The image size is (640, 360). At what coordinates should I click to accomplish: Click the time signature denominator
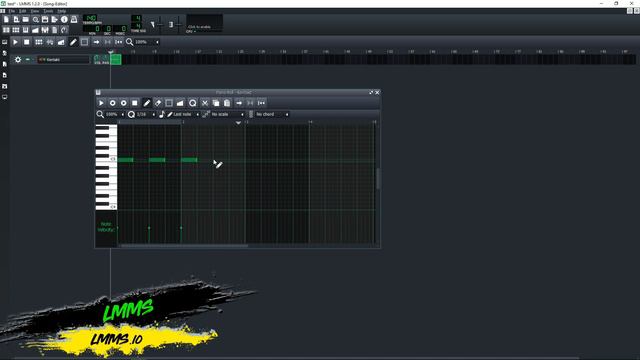pyautogui.click(x=137, y=26)
